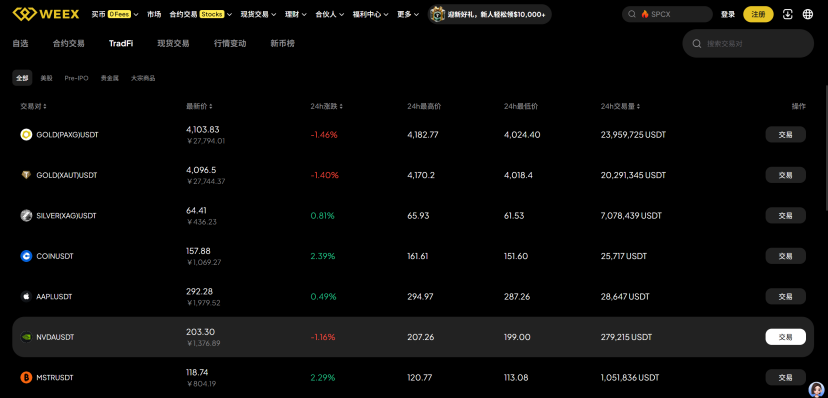Click the magnifier icon in SPCX search

(x=632, y=14)
